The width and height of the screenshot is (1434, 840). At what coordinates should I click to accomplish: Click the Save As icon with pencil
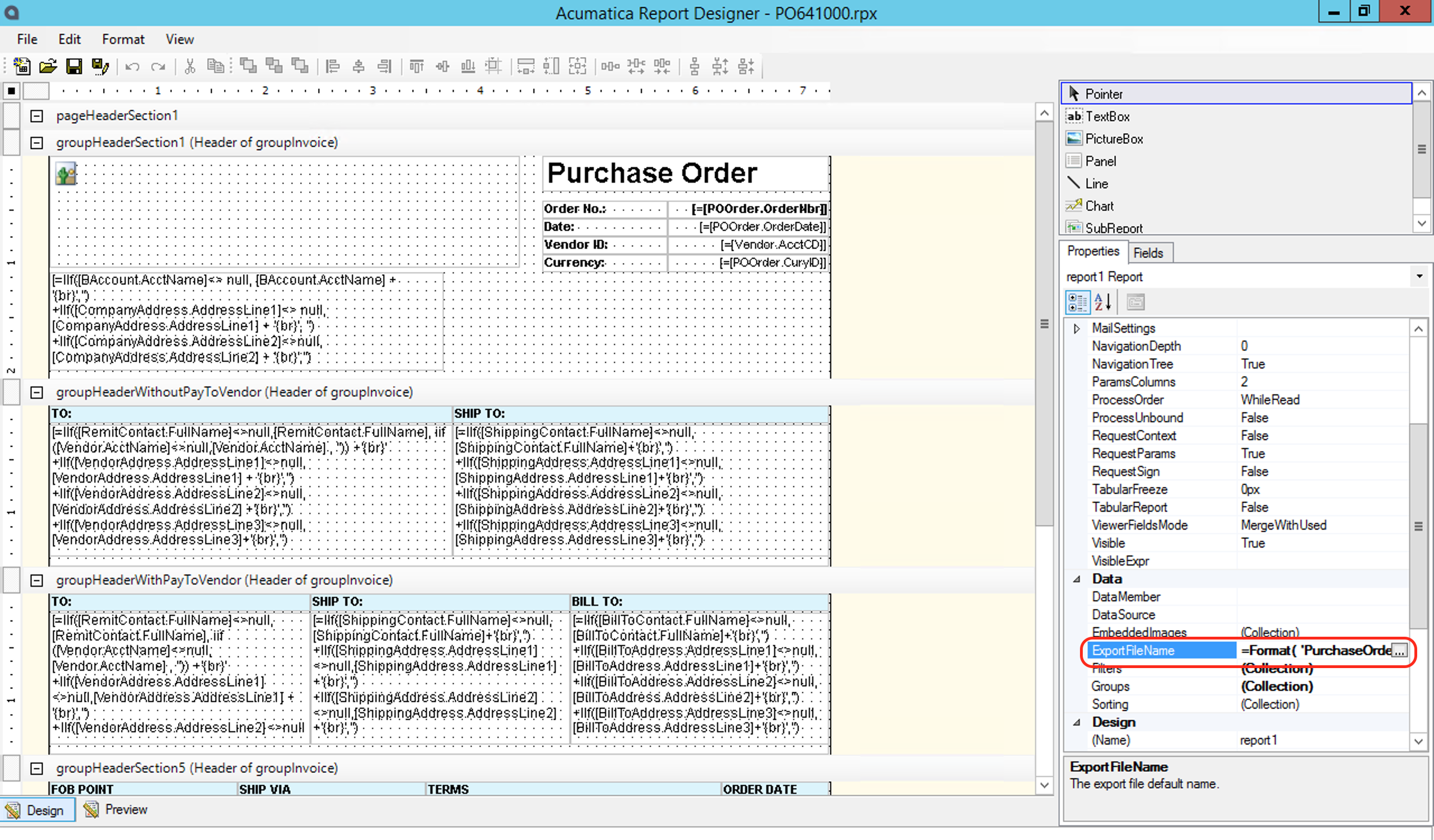coord(100,67)
